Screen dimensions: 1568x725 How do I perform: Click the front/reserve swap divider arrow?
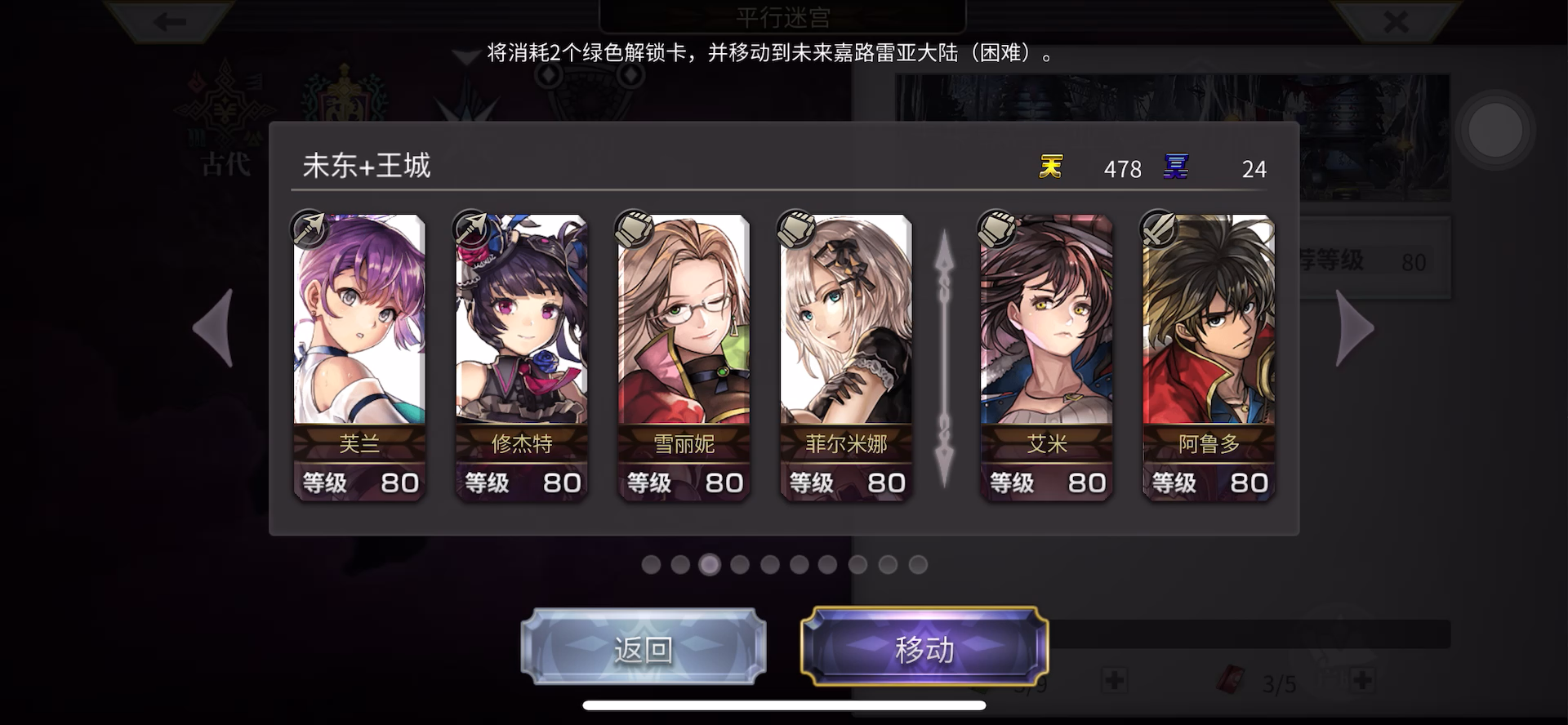944,358
